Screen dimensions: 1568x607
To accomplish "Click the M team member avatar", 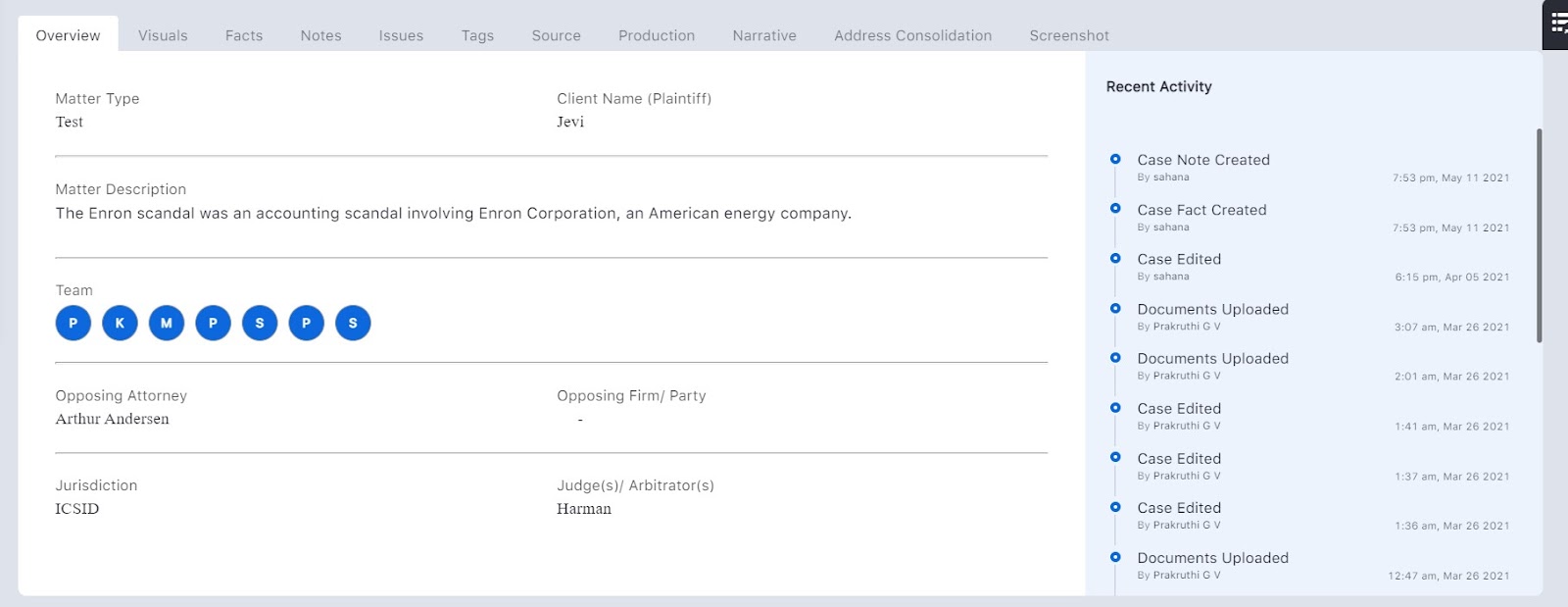I will [167, 323].
